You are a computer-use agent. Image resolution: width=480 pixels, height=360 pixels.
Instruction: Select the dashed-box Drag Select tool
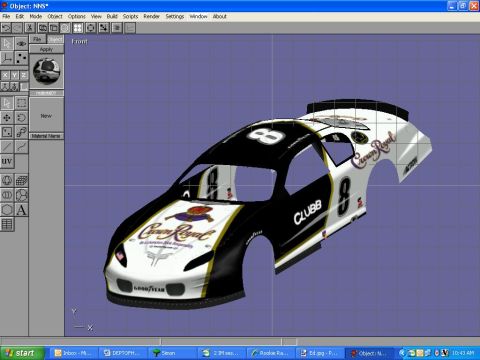coord(21,103)
